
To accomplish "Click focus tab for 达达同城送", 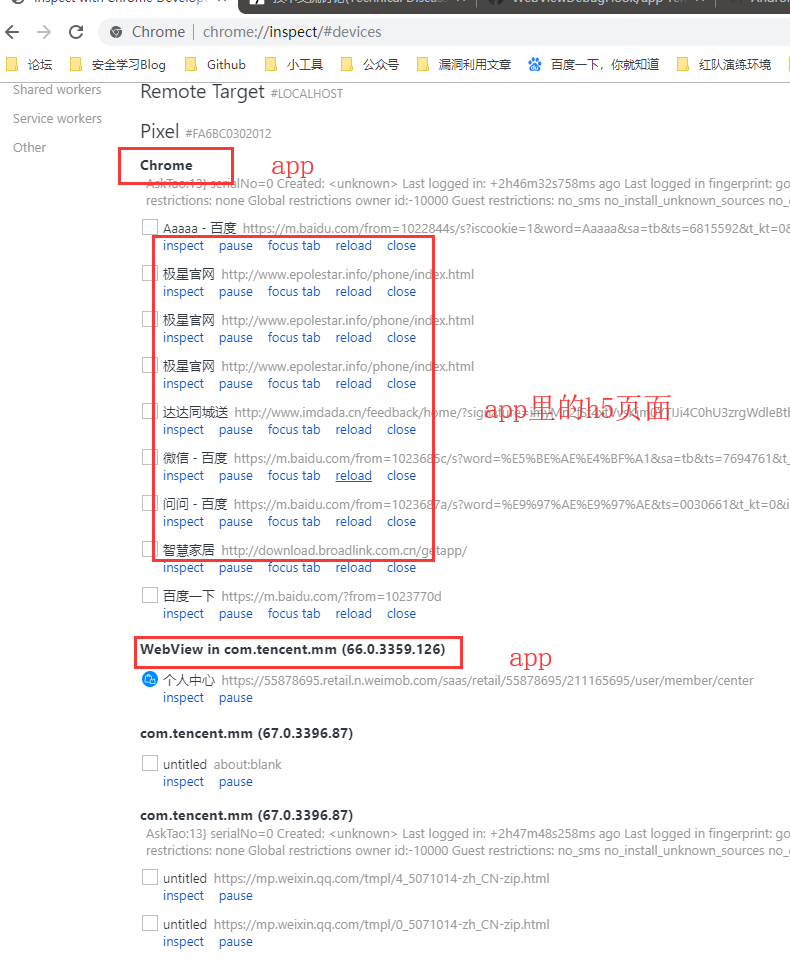I will point(294,430).
